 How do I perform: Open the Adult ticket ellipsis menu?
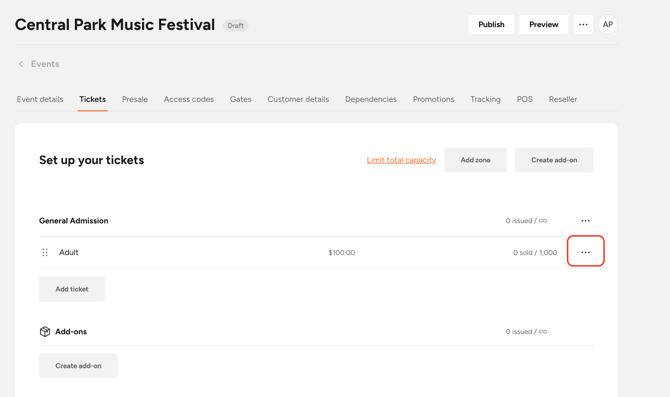585,252
